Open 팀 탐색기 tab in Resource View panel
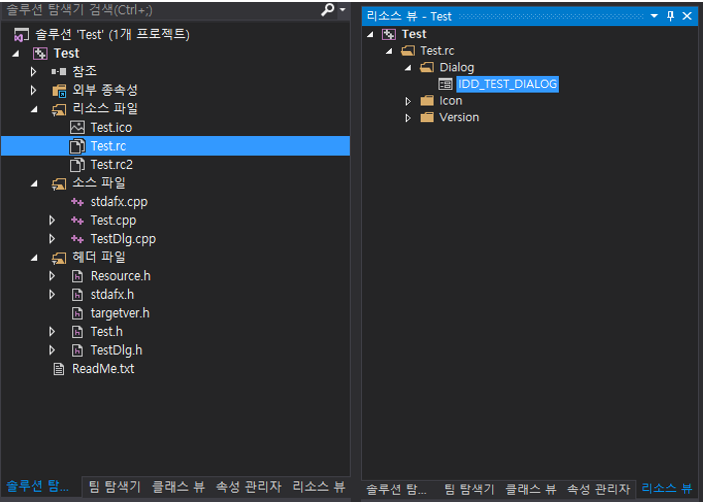The width and height of the screenshot is (703, 502). [469, 489]
